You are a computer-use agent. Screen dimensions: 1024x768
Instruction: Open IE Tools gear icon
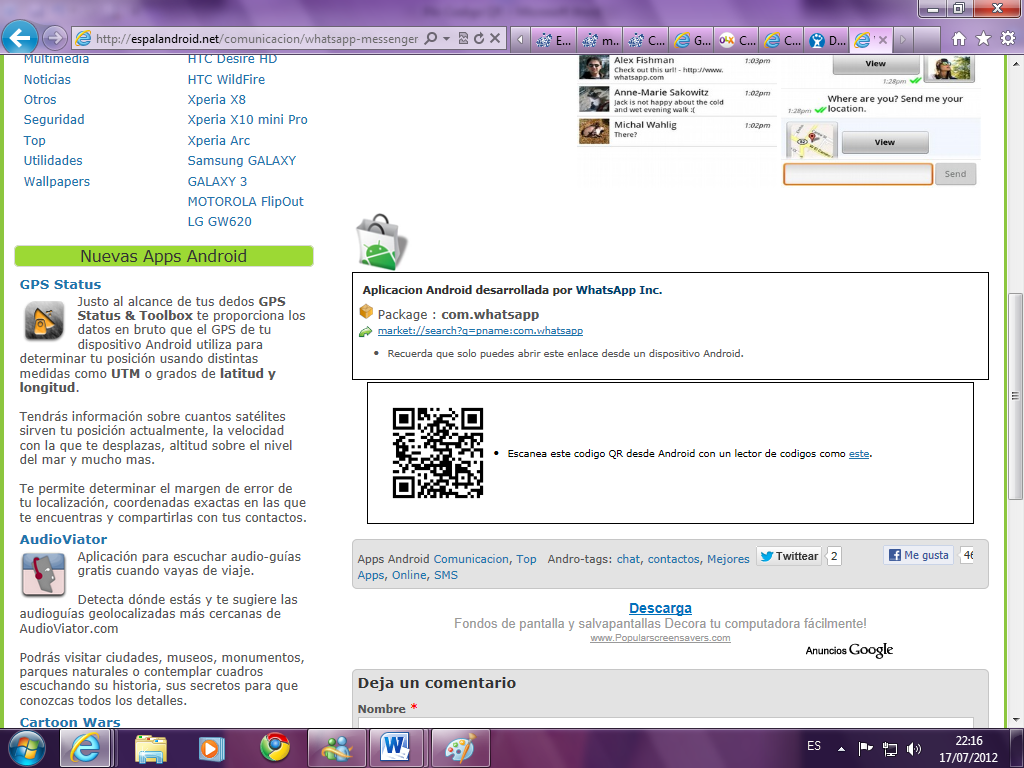tap(1007, 39)
